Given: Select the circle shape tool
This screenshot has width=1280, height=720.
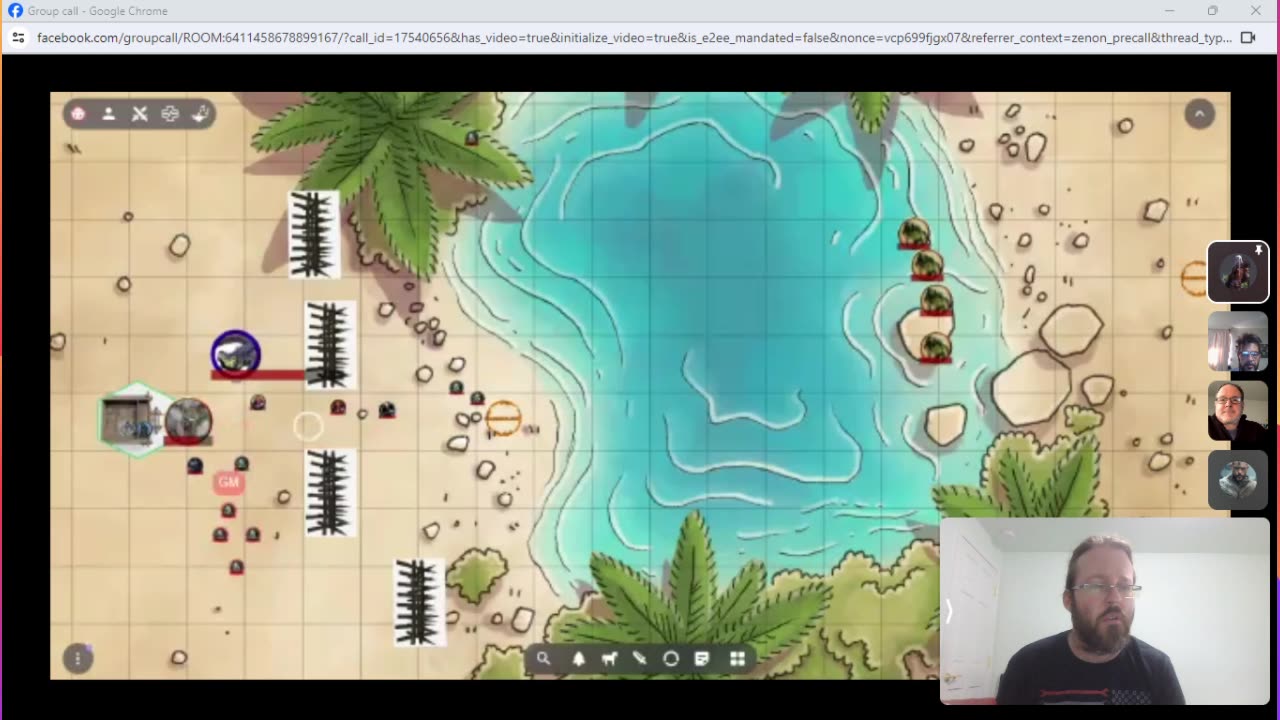Looking at the screenshot, I should click(671, 659).
